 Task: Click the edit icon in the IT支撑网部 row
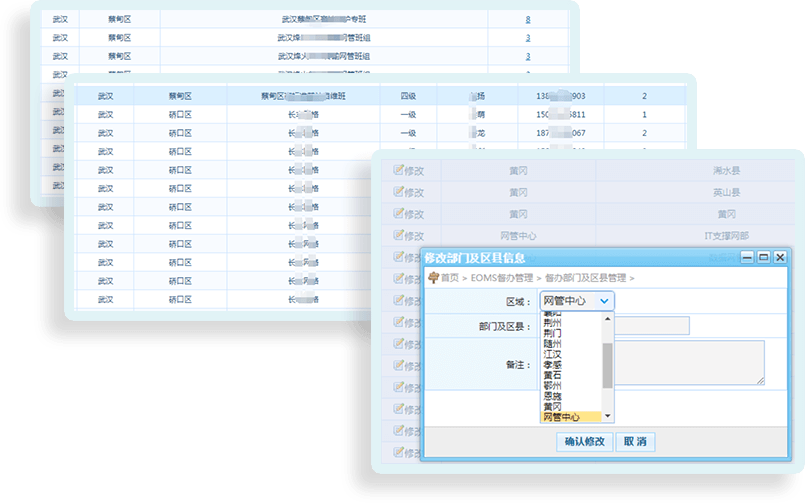(399, 236)
